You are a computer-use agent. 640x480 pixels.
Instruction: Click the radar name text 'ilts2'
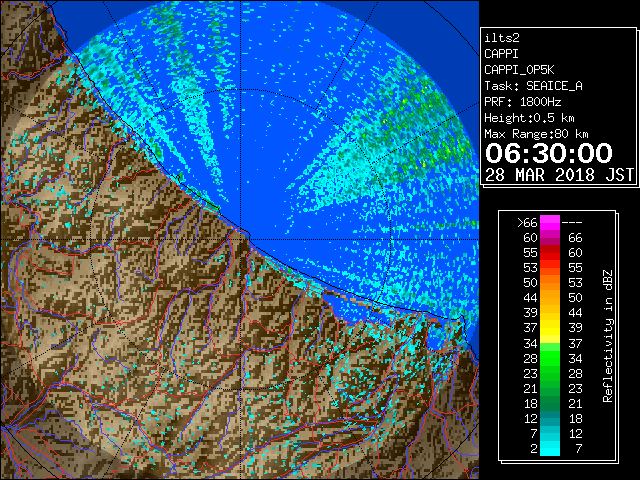point(502,38)
